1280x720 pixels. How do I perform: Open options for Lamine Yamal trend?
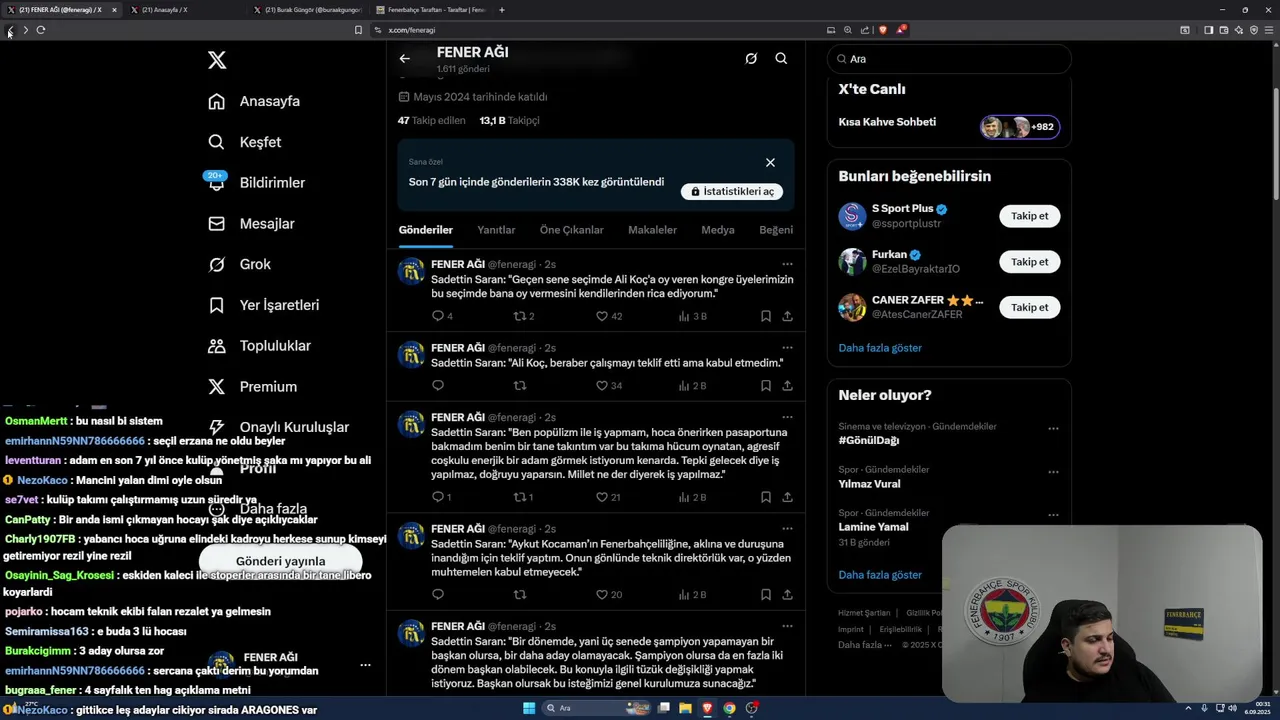coord(1053,515)
